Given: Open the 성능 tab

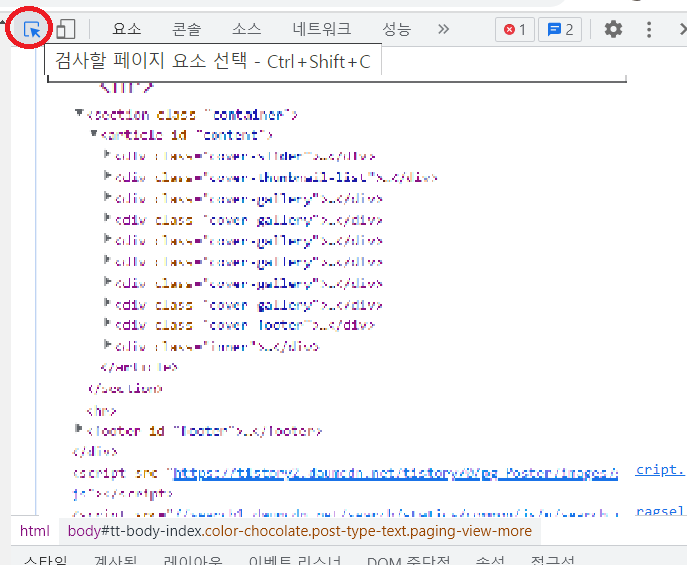Looking at the screenshot, I should (397, 29).
